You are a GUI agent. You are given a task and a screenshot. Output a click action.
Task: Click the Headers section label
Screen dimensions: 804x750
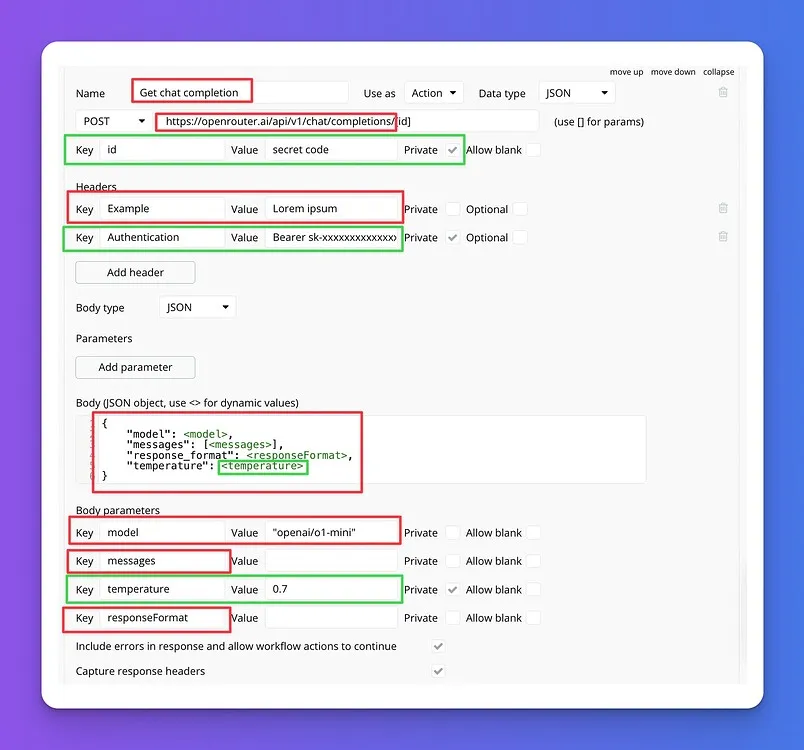96,187
